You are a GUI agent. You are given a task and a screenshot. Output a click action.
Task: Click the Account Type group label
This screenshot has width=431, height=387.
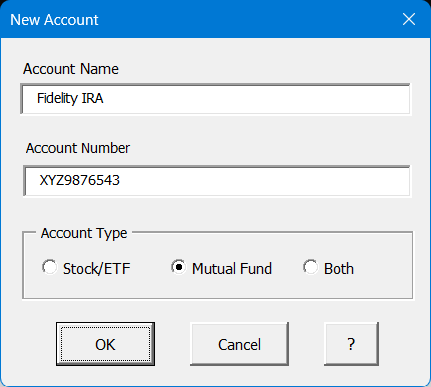pos(84,234)
